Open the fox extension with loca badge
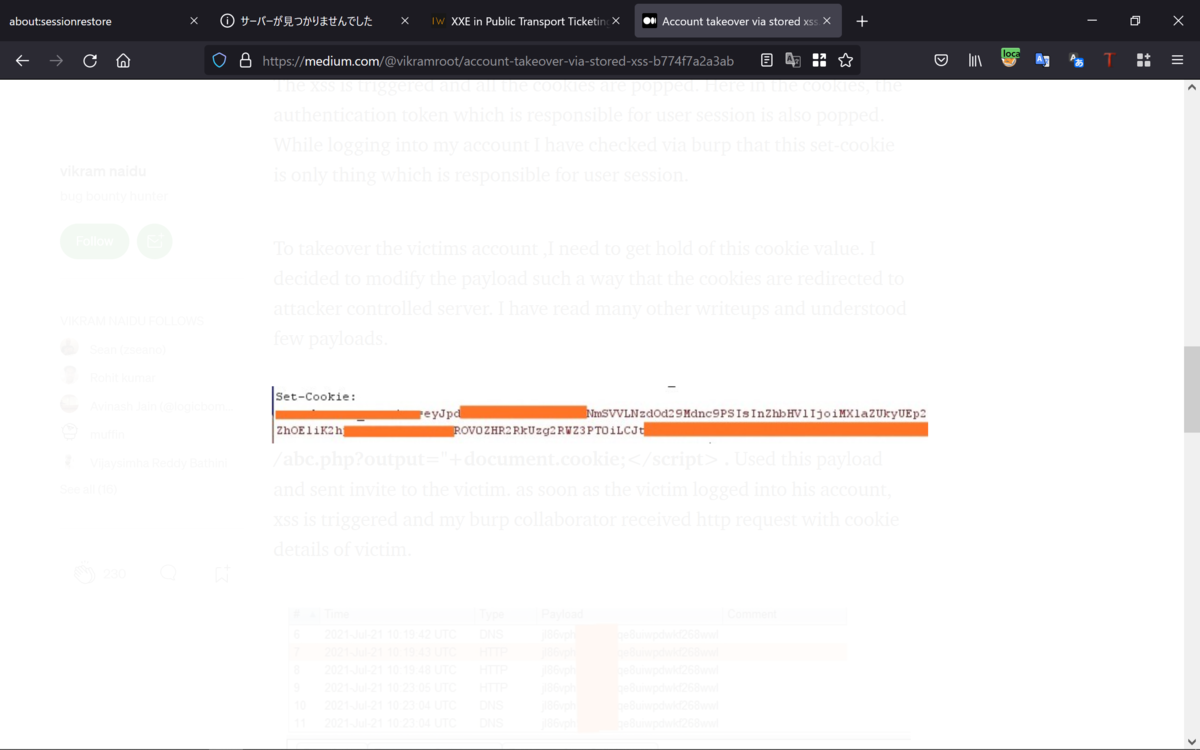Screen dimensions: 1200x750 click(x=1009, y=59)
